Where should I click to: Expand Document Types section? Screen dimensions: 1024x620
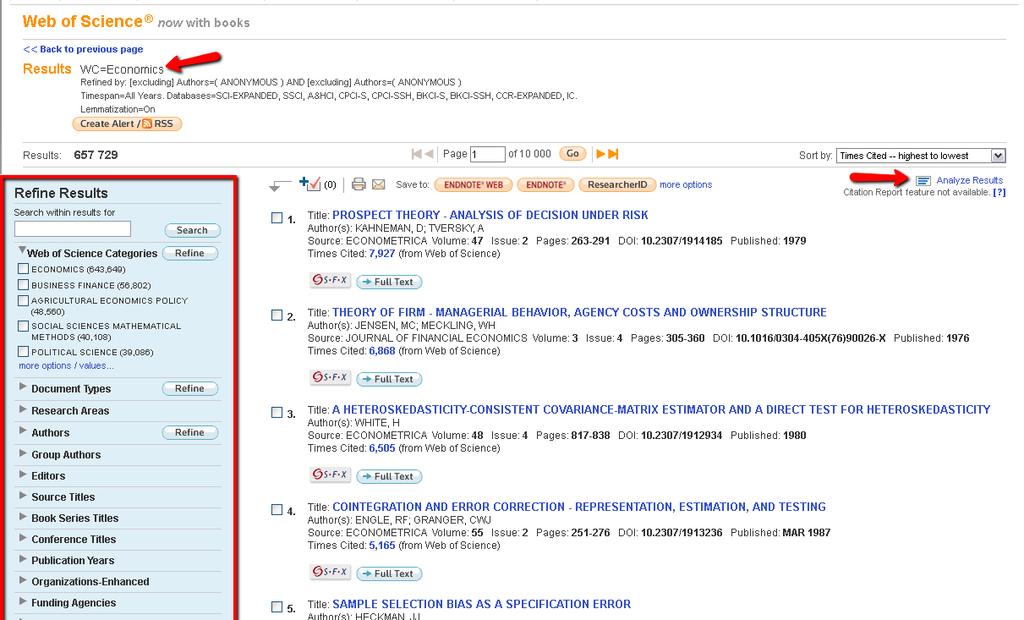coord(23,387)
